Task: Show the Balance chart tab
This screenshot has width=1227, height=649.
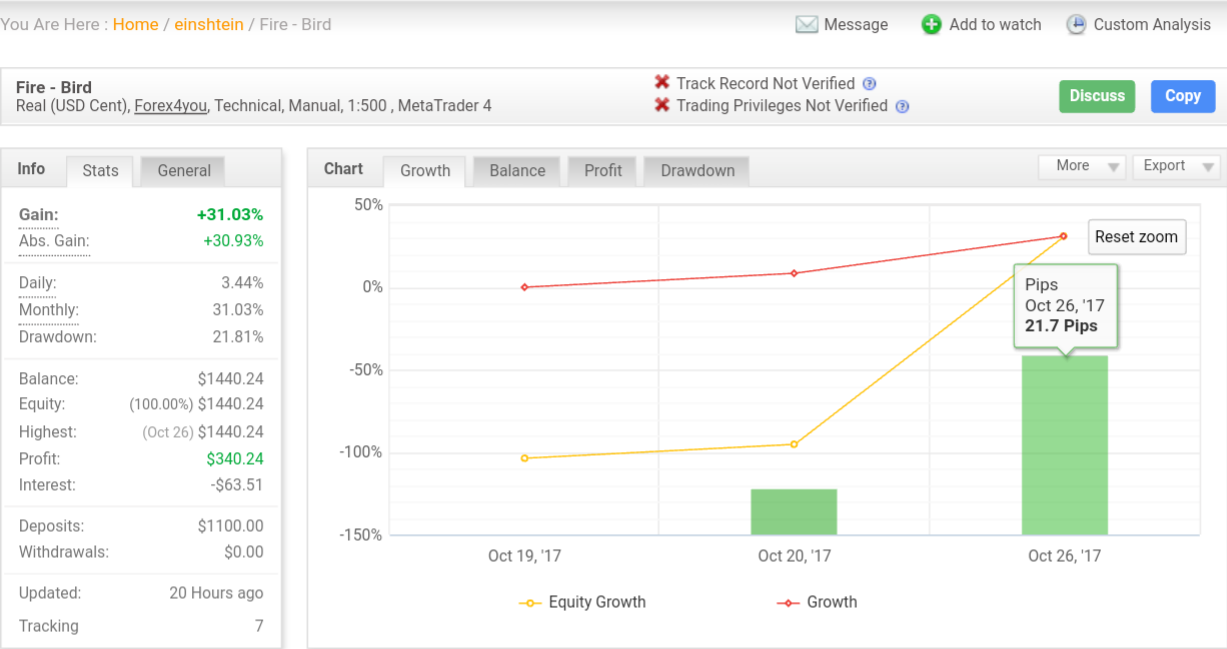Action: point(517,171)
